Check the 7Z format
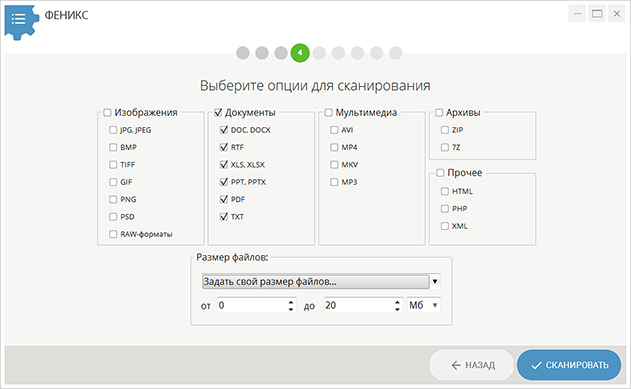Screen dimensions: 631x389 click(445, 147)
